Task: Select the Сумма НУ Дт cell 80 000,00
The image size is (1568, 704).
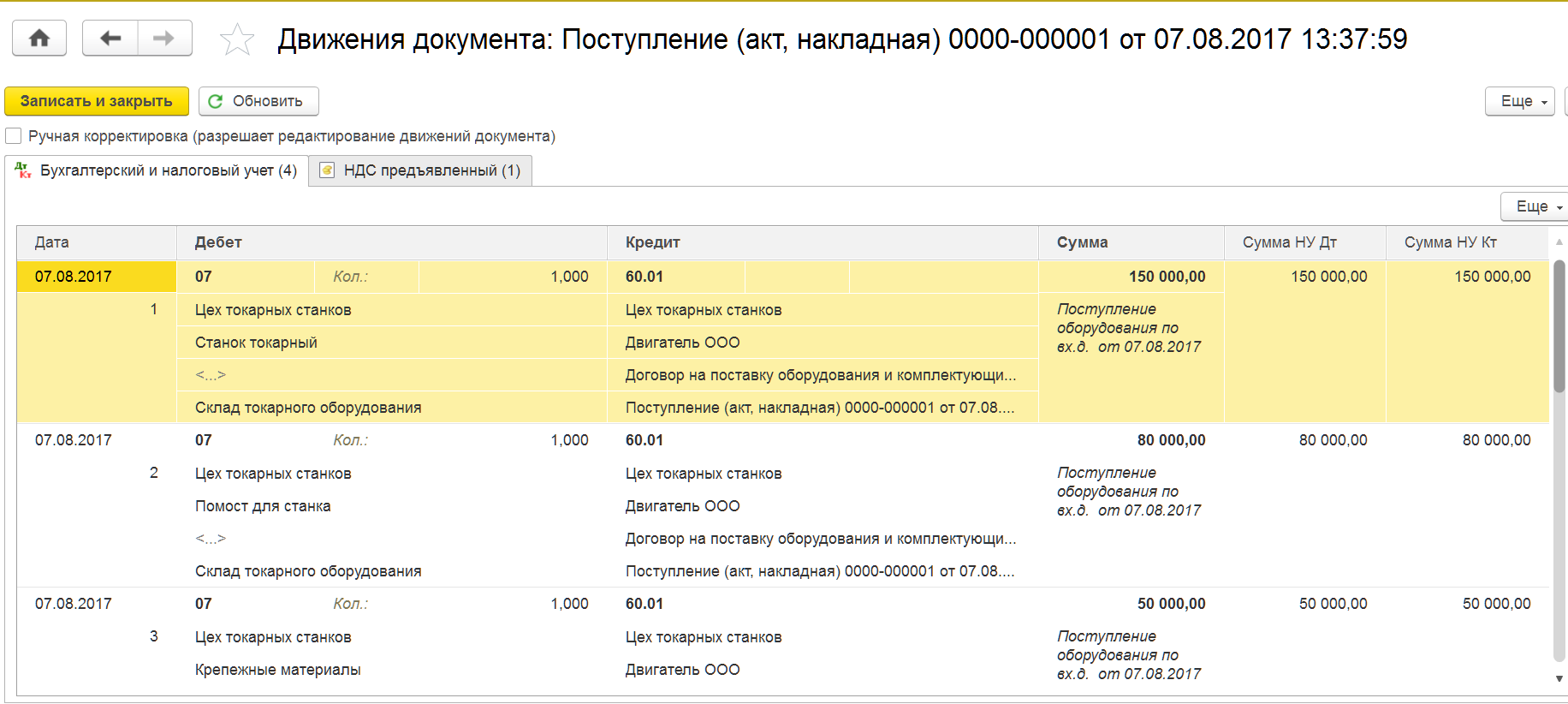Action: pos(1305,440)
